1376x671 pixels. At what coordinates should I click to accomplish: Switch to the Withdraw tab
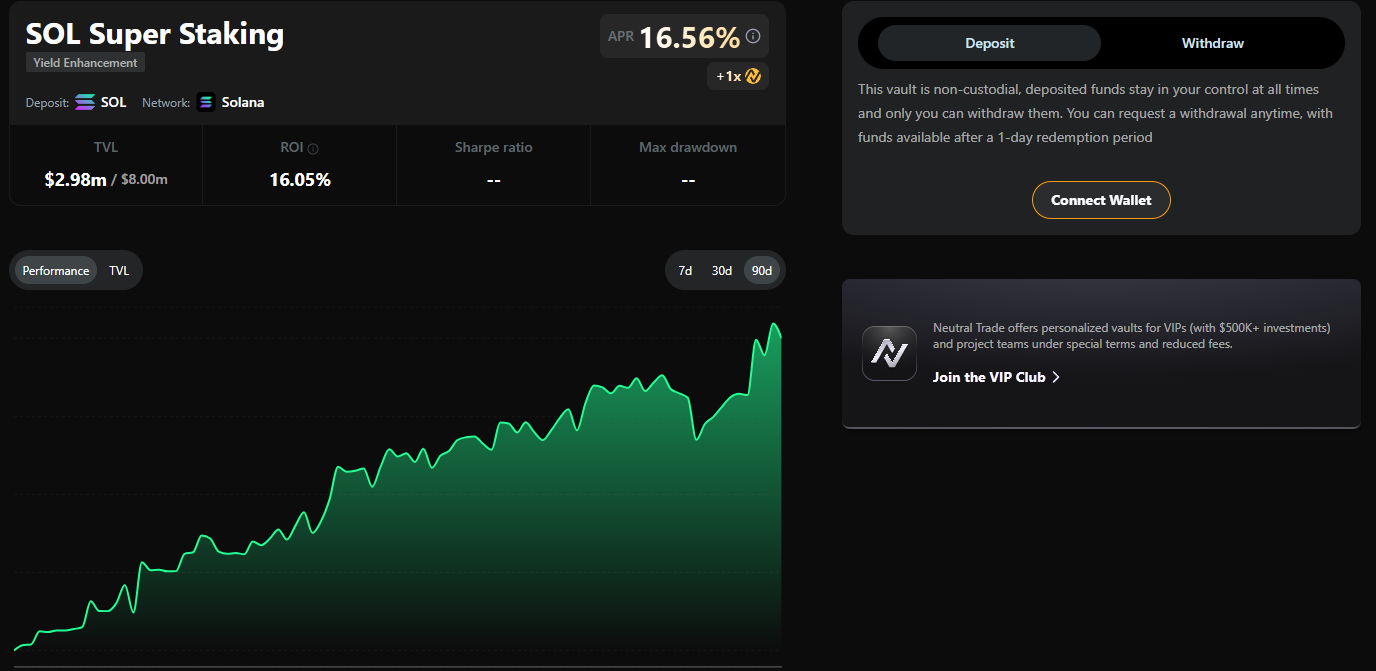(1212, 43)
